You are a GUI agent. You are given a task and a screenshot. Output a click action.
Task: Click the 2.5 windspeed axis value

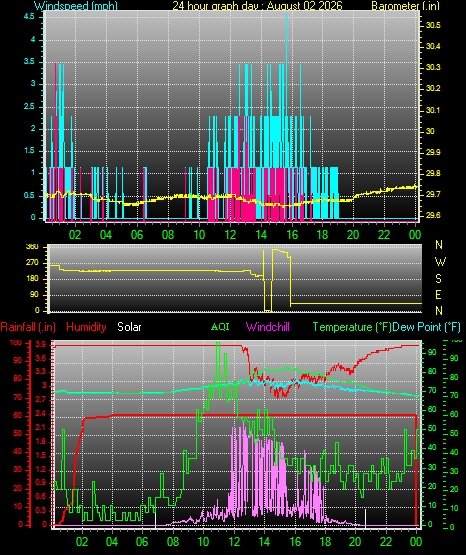pyautogui.click(x=30, y=106)
